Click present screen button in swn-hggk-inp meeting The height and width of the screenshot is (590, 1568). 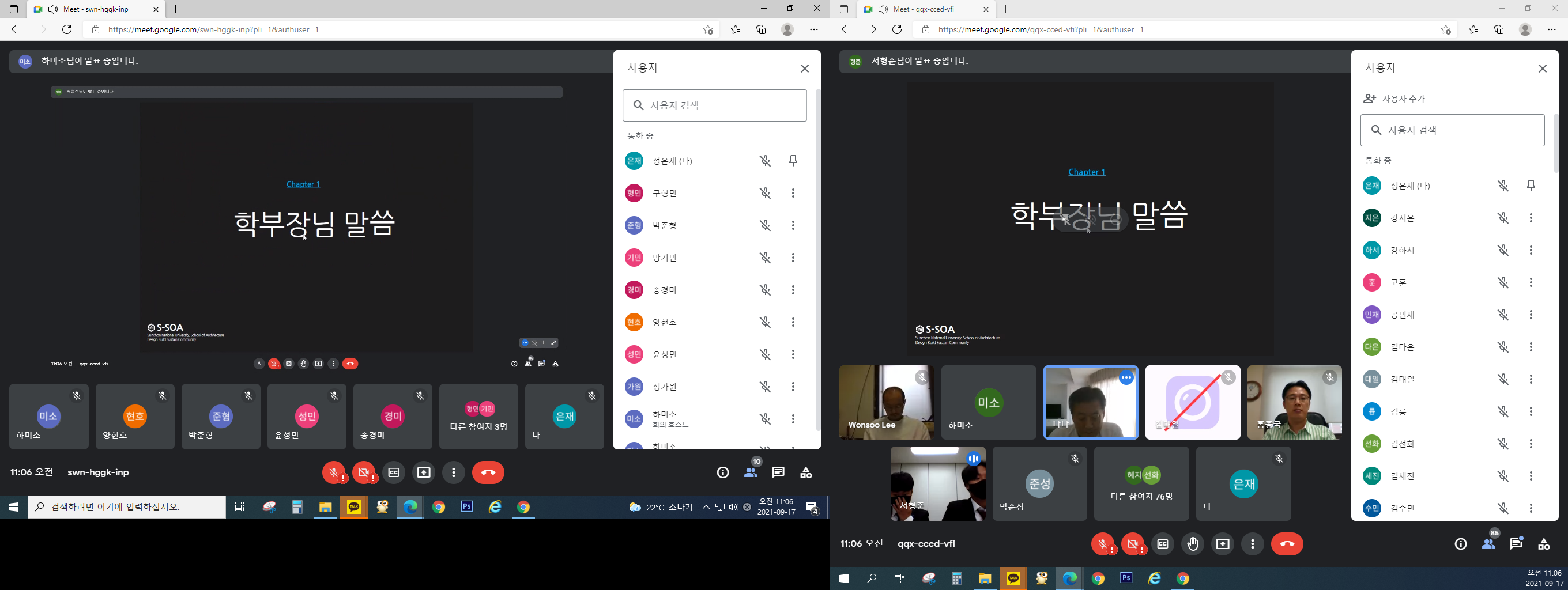coord(423,472)
